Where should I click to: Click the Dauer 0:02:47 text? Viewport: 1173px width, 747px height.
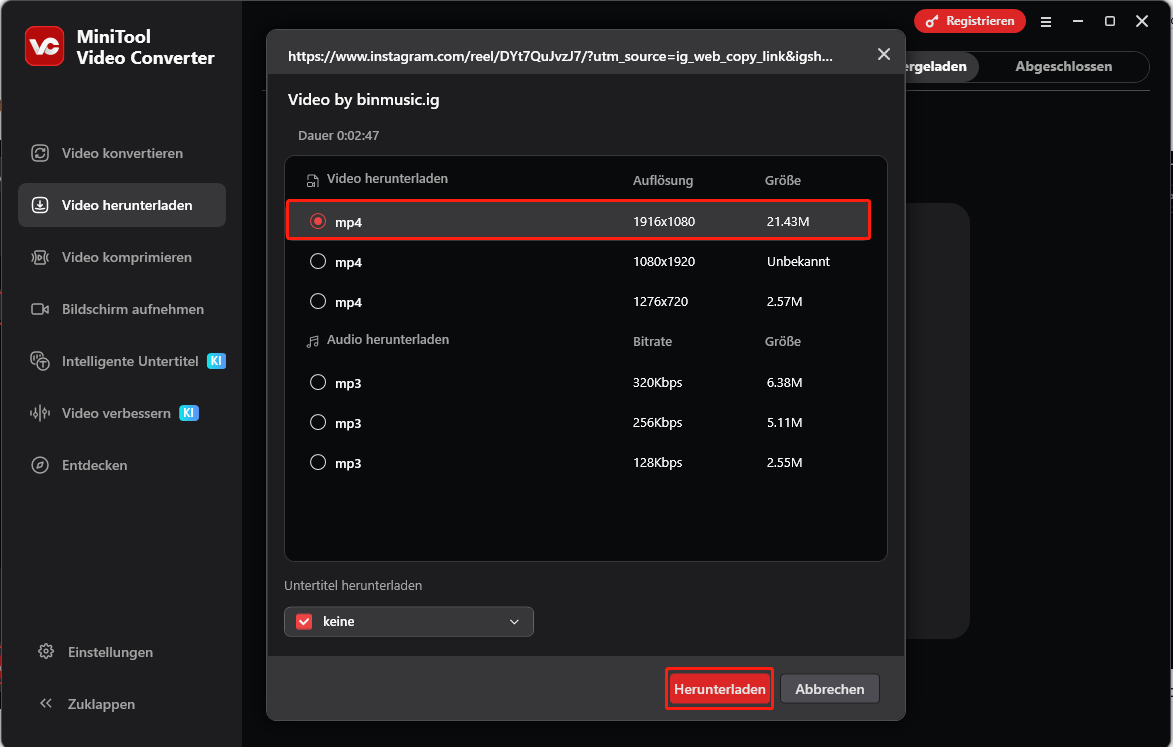[x=338, y=135]
